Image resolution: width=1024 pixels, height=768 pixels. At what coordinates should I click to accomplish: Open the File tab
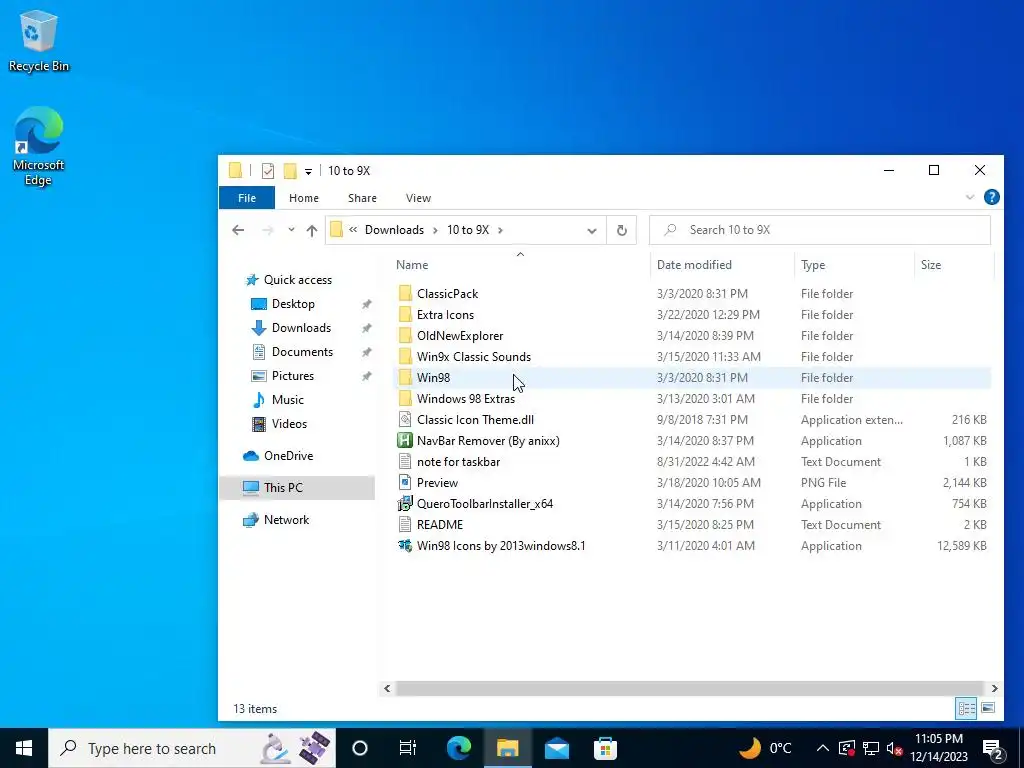247,198
